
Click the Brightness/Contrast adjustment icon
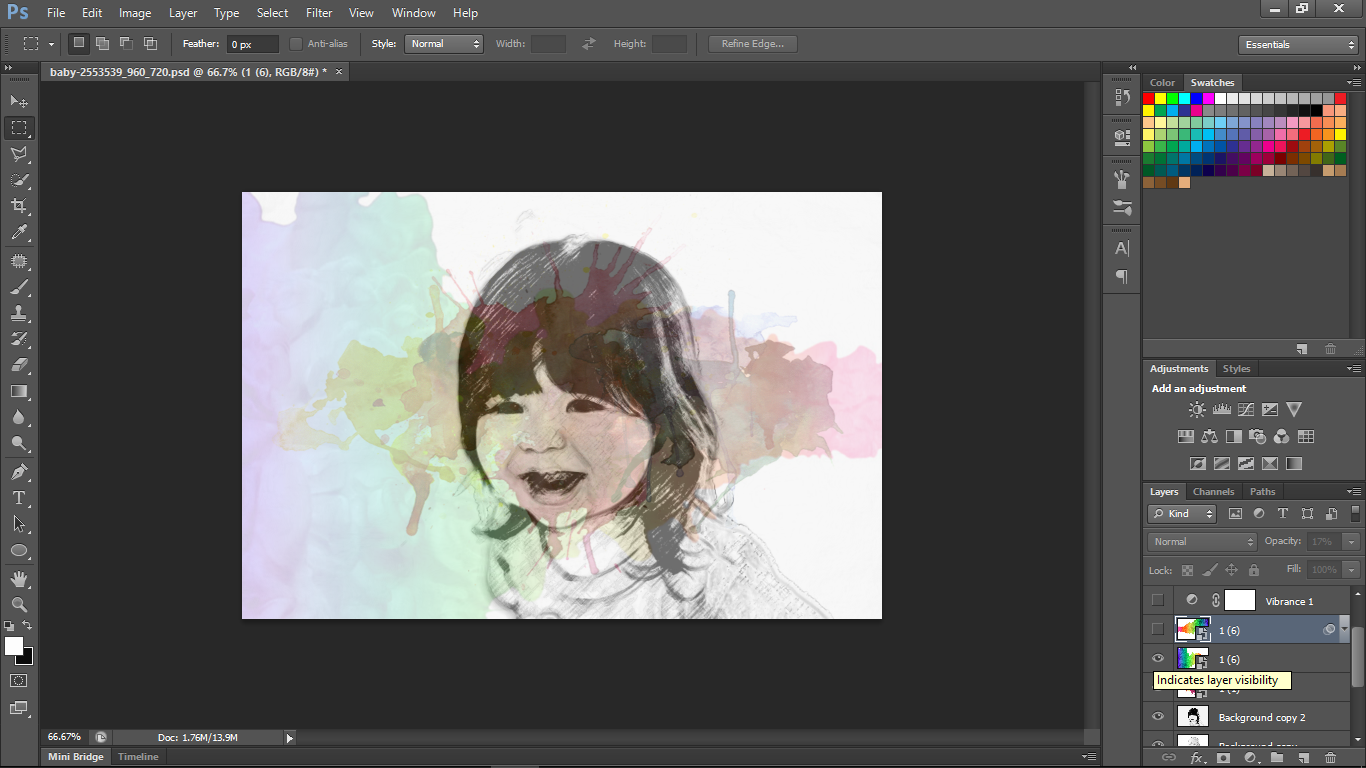(1197, 410)
